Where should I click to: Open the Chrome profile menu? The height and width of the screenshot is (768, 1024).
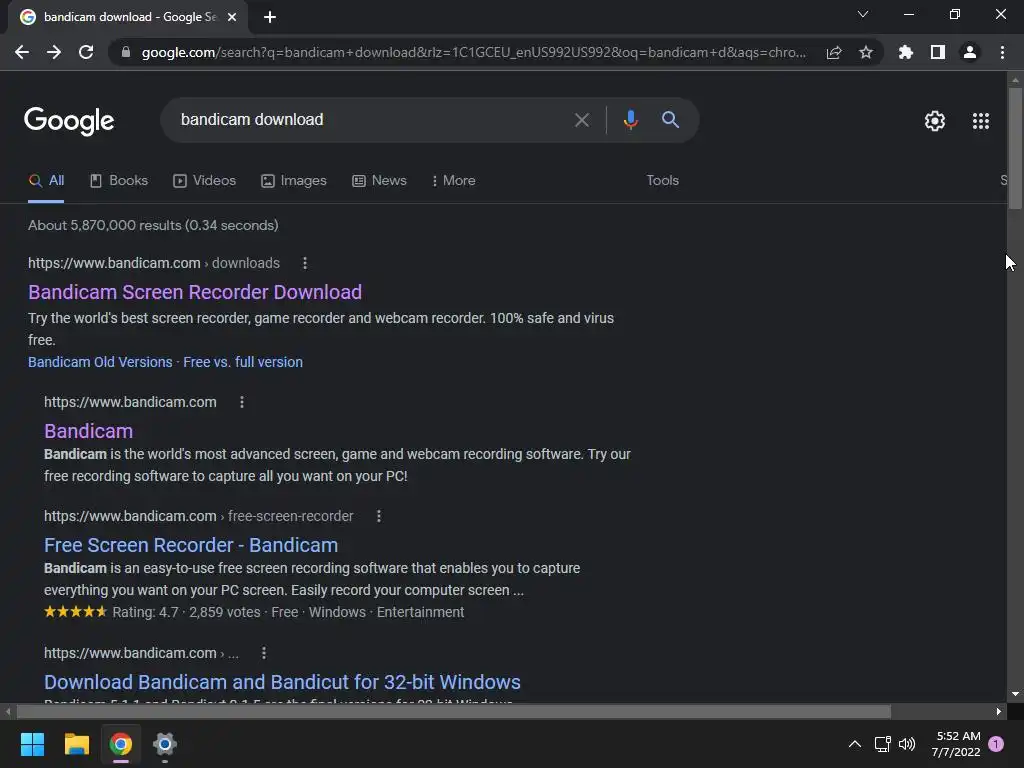(970, 52)
